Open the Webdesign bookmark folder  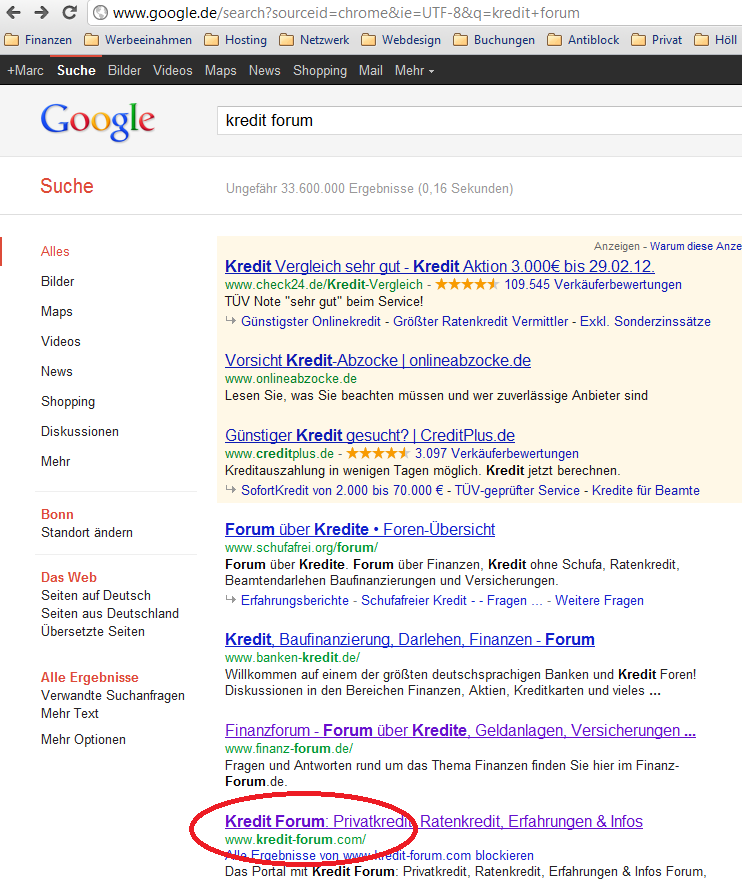point(401,40)
